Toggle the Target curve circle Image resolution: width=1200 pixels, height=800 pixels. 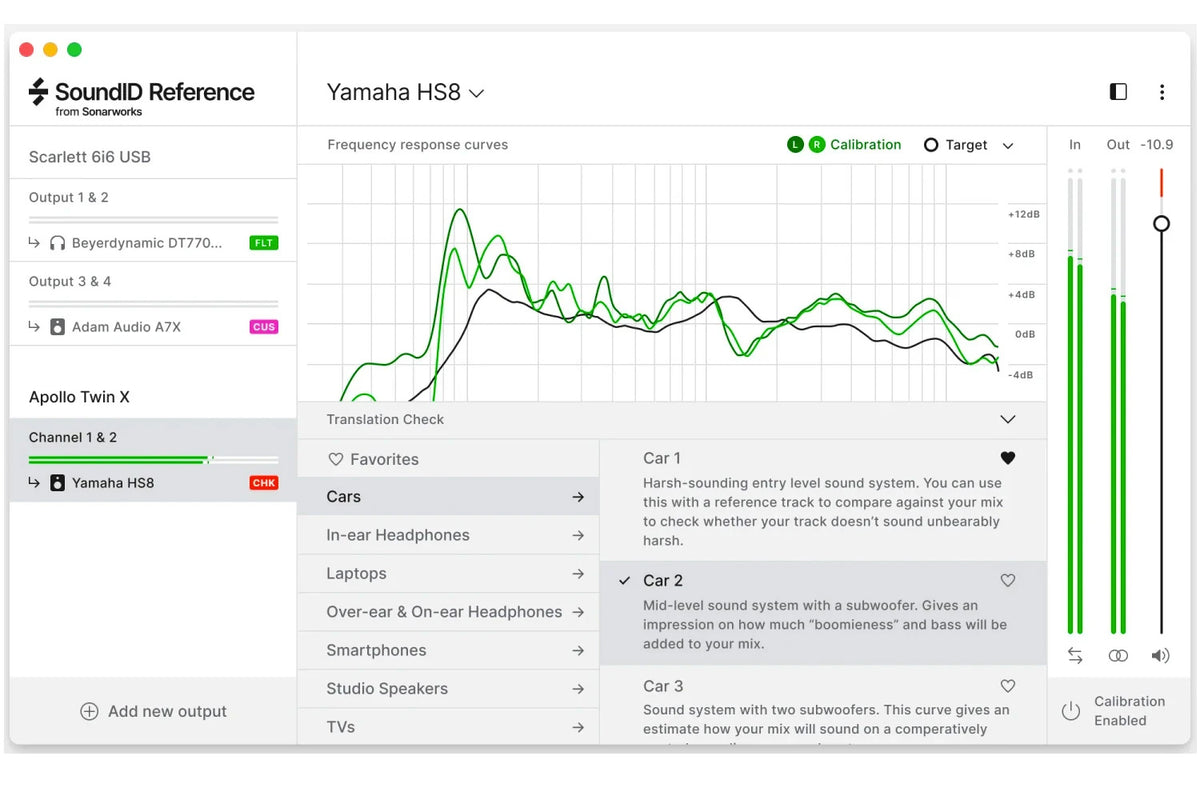pos(931,145)
